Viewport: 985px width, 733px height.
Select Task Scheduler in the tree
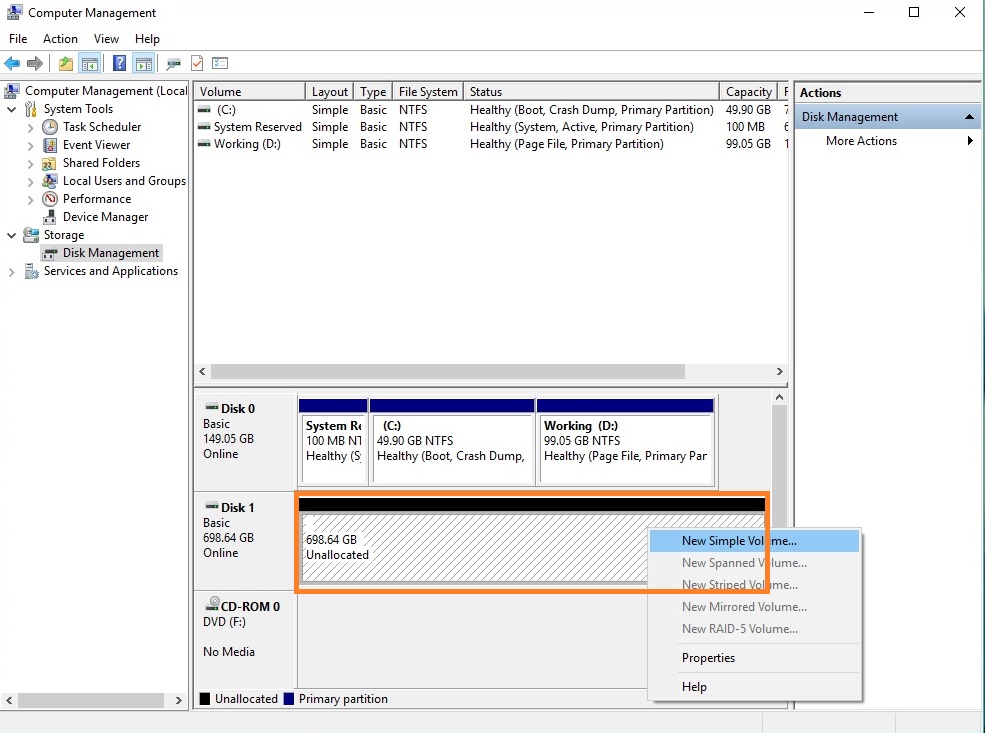pyautogui.click(x=102, y=127)
